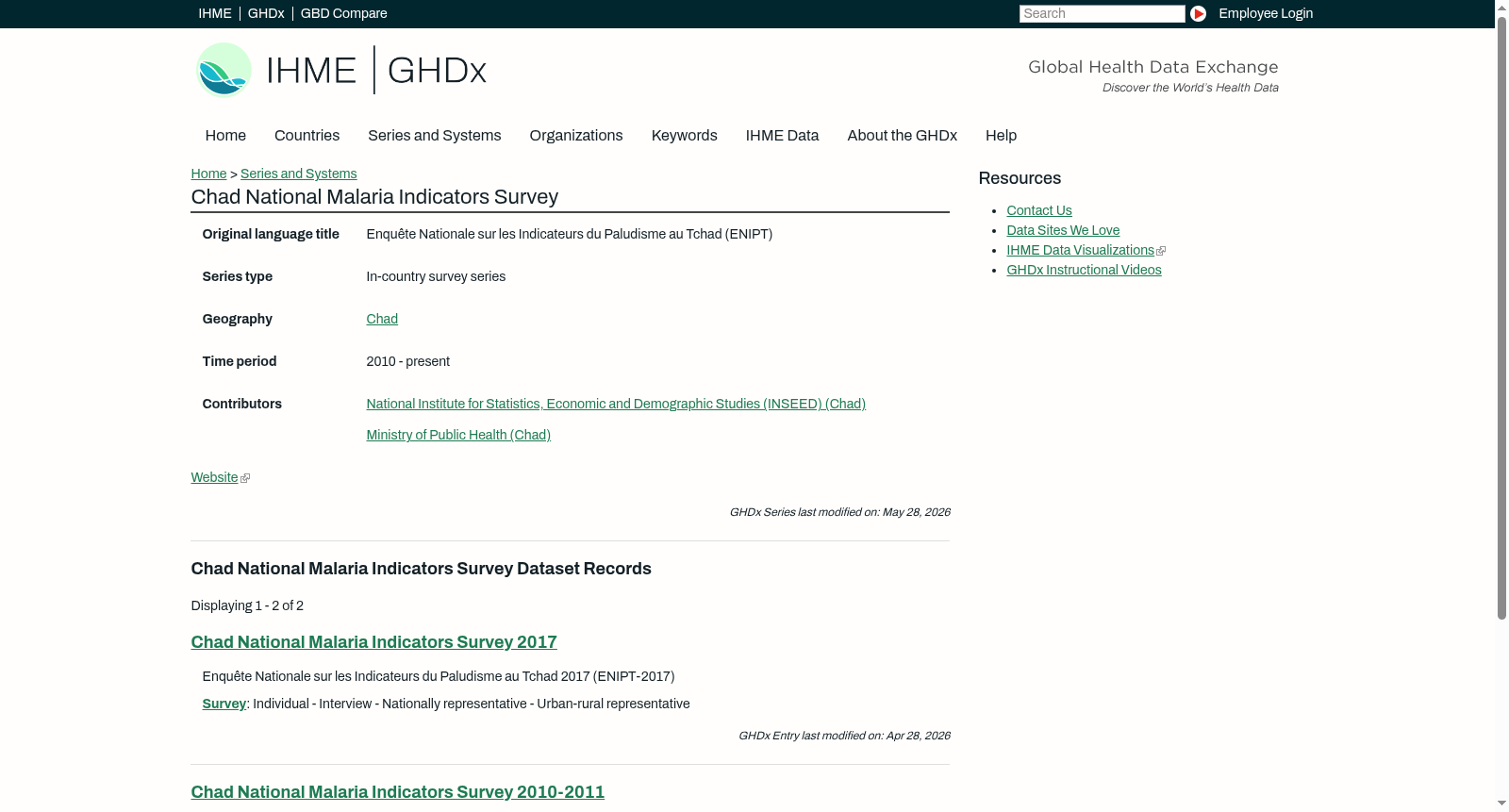Open the IHME top bar link

215,13
